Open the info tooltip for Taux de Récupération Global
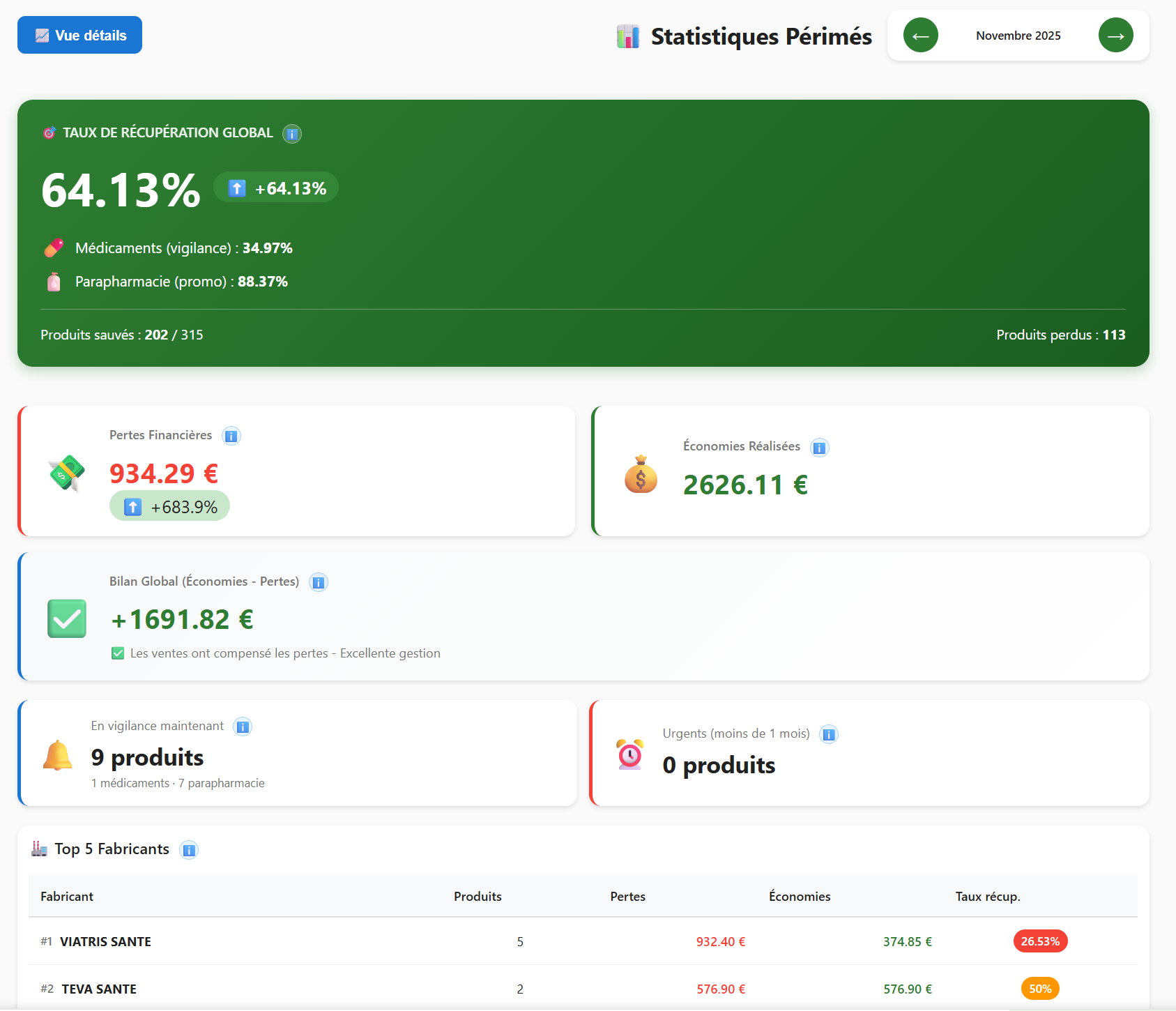The height and width of the screenshot is (1011, 1176). 292,134
